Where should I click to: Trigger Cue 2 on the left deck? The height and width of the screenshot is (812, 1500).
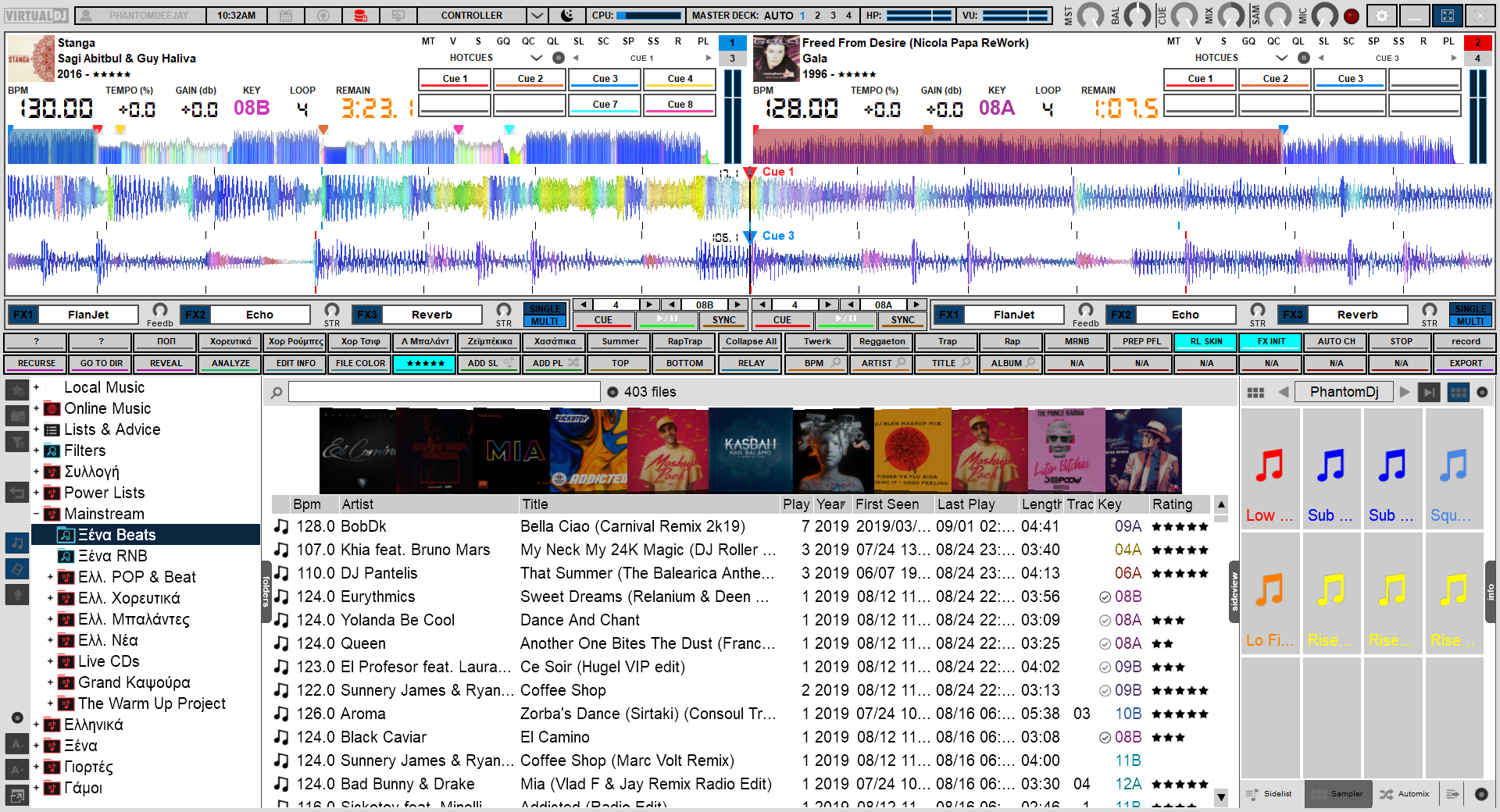click(x=530, y=79)
